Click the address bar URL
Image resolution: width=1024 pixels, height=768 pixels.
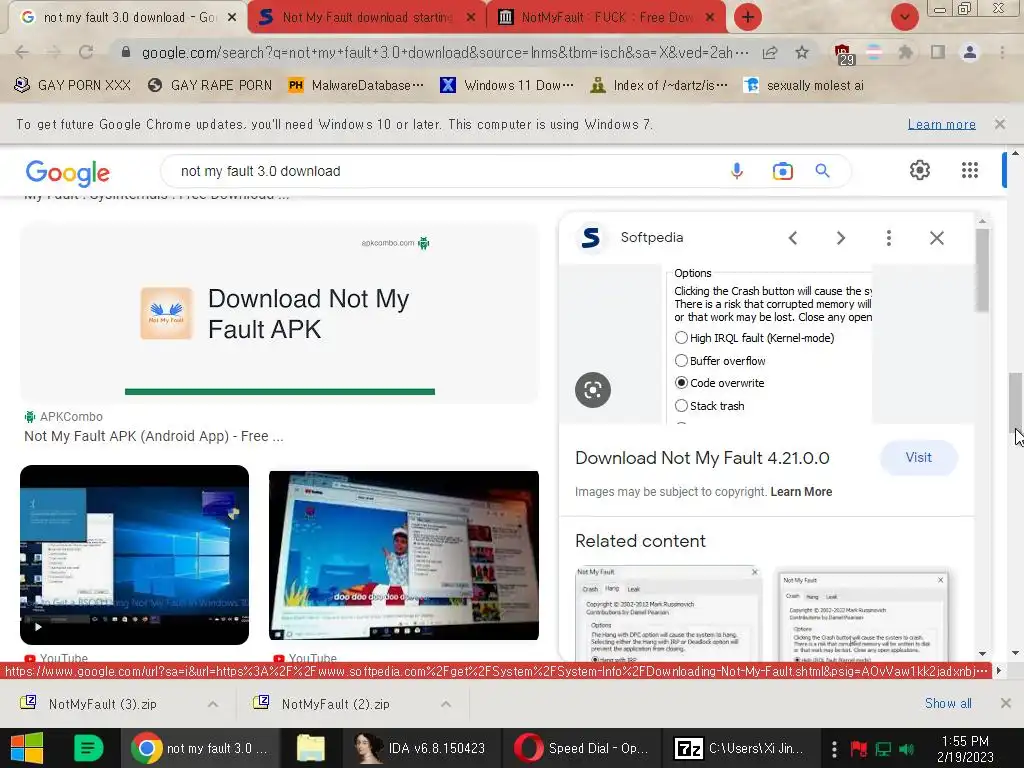[x=444, y=52]
